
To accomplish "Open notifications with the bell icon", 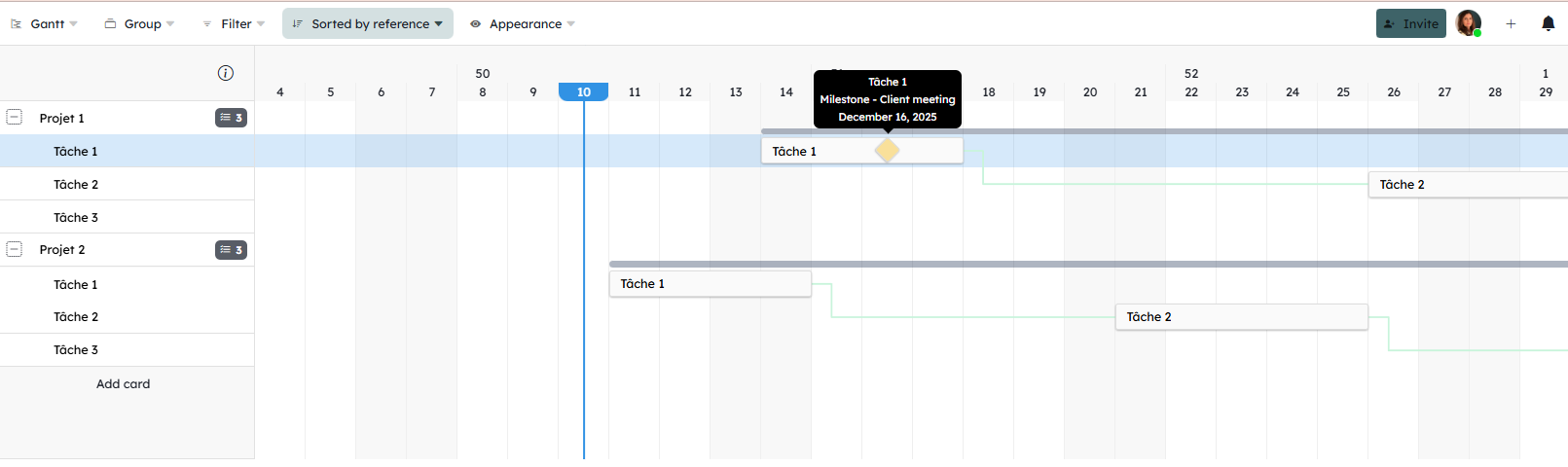I will point(1548,23).
